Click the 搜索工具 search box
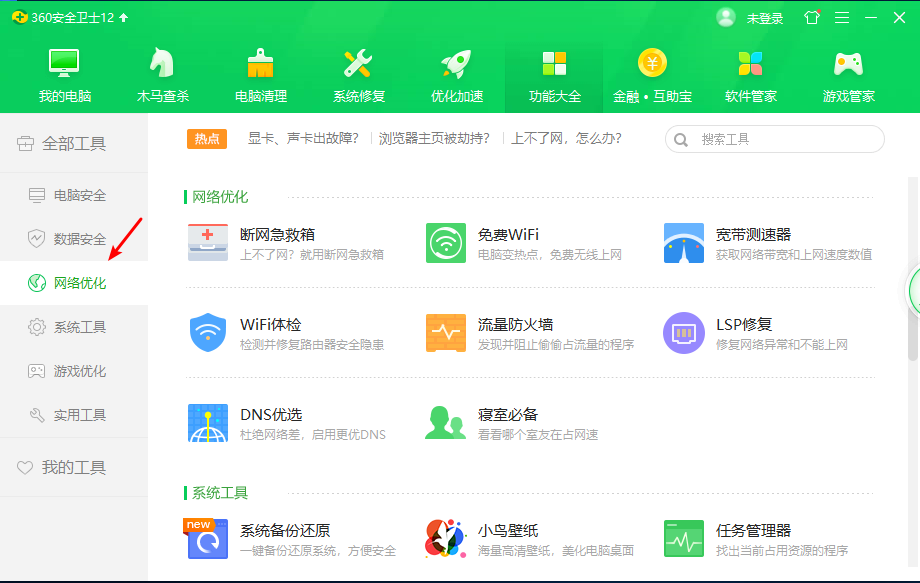Image resolution: width=920 pixels, height=583 pixels. pos(775,139)
